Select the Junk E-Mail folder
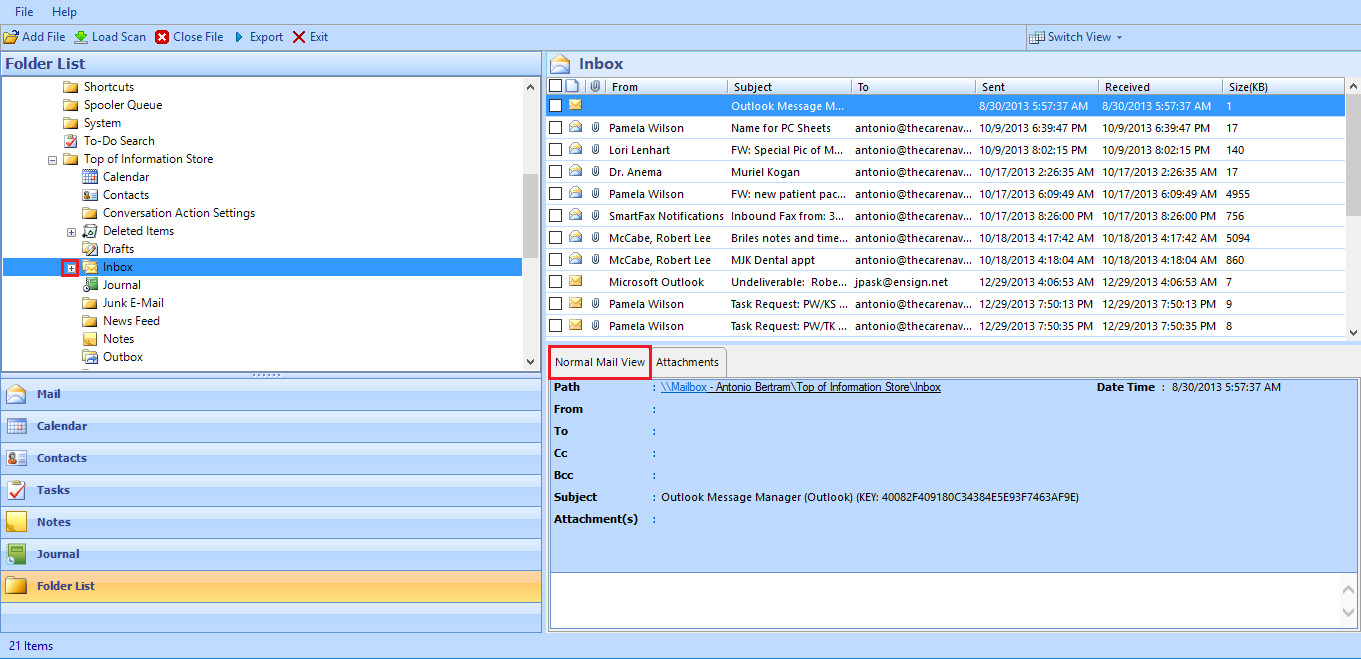 (133, 303)
